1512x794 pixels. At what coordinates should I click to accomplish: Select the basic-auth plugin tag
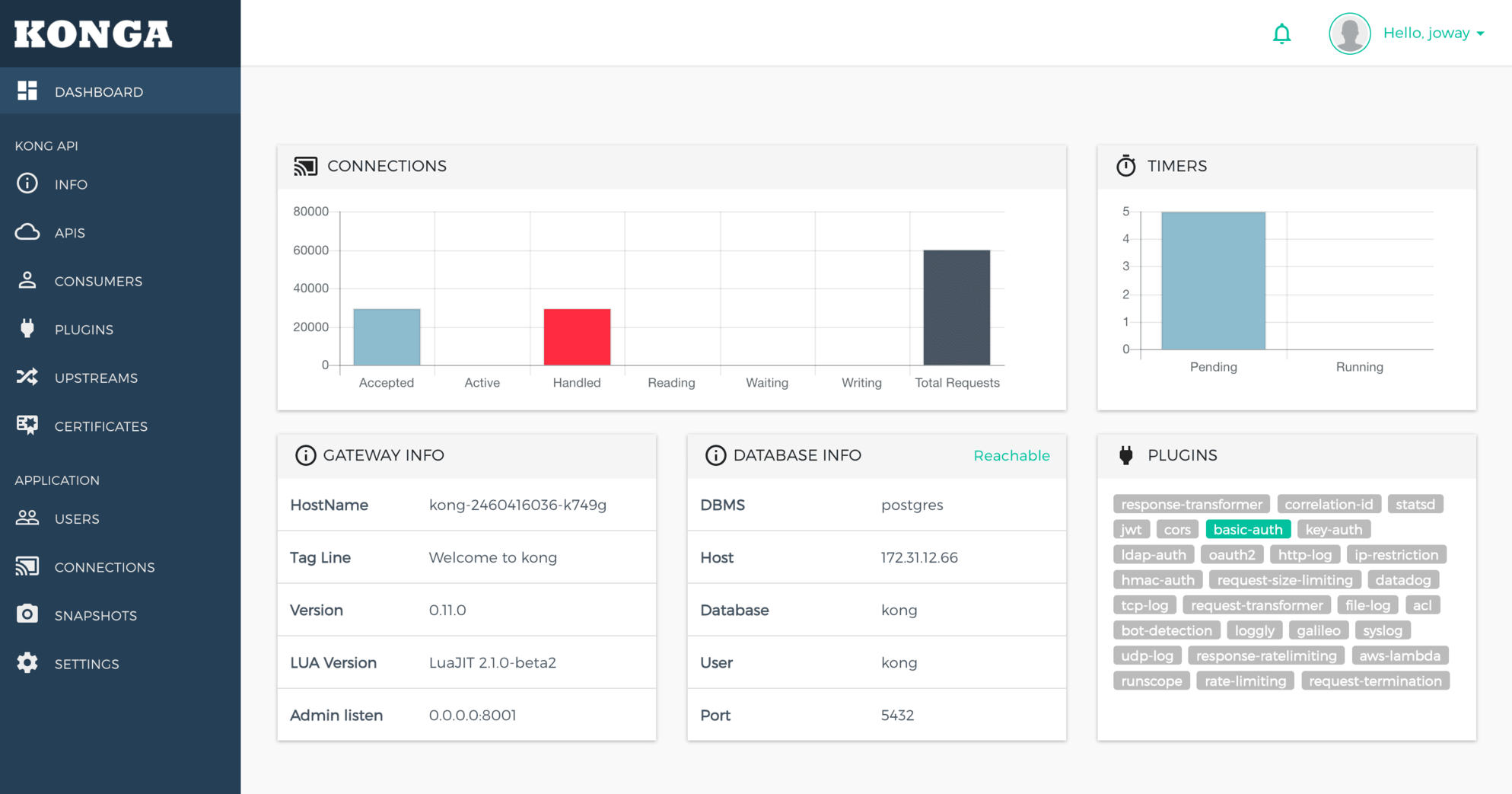point(1248,529)
